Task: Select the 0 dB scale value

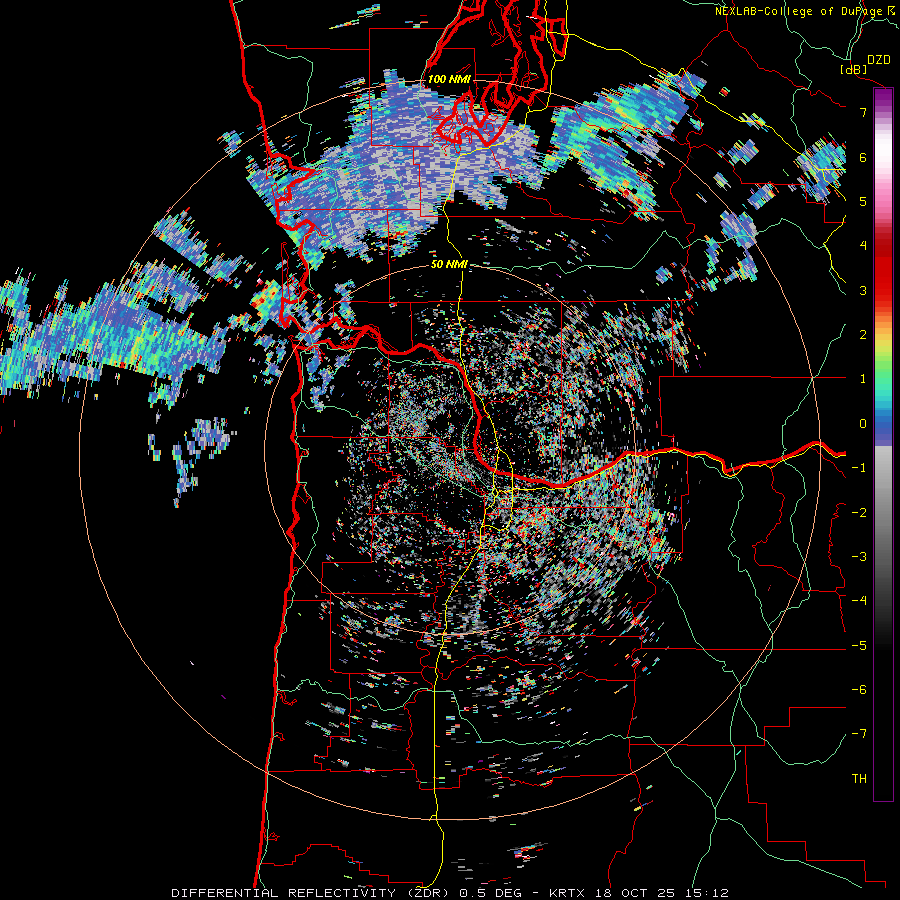Action: point(863,423)
